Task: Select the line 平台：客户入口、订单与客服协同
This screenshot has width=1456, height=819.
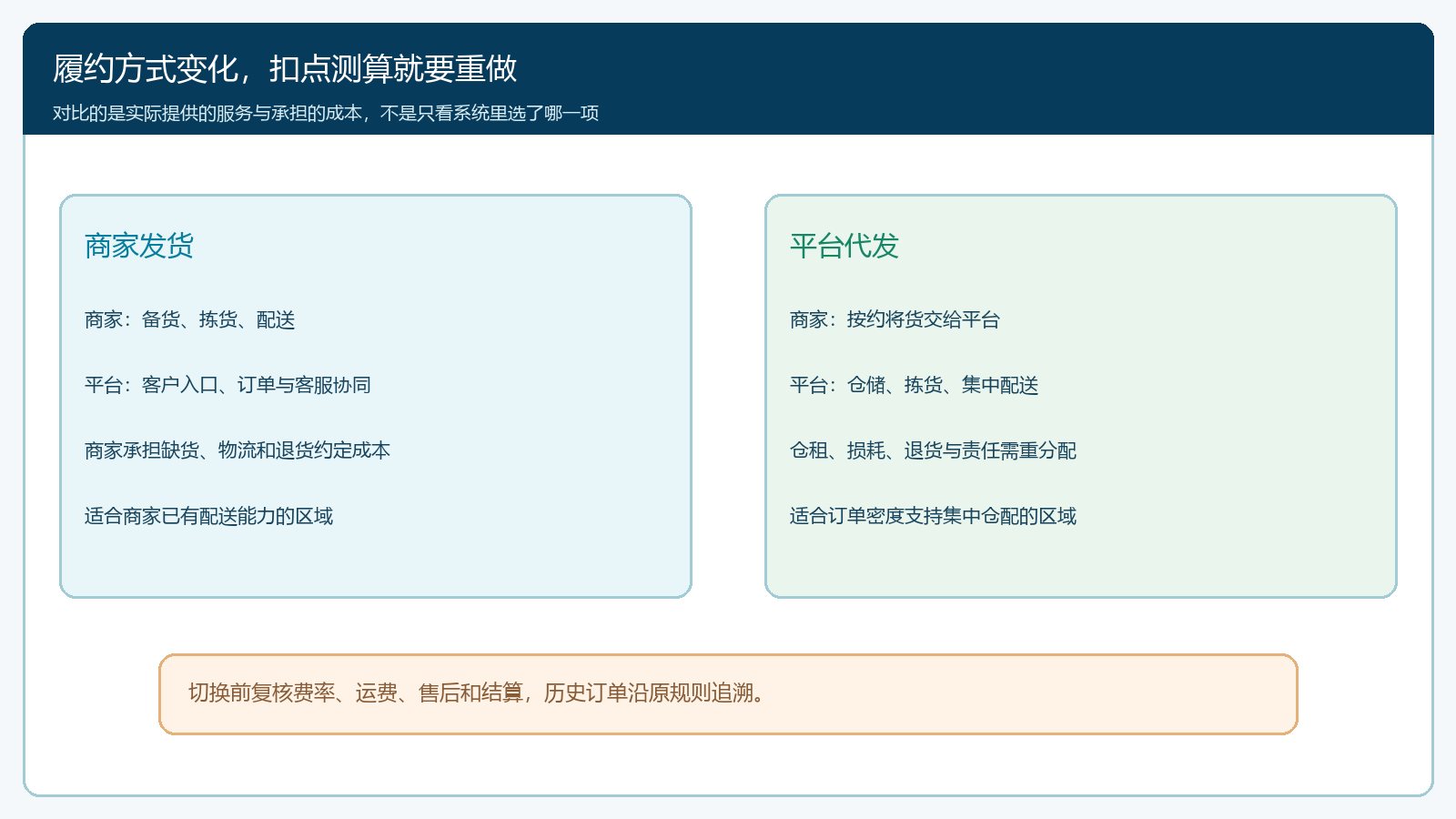Action: [x=228, y=385]
